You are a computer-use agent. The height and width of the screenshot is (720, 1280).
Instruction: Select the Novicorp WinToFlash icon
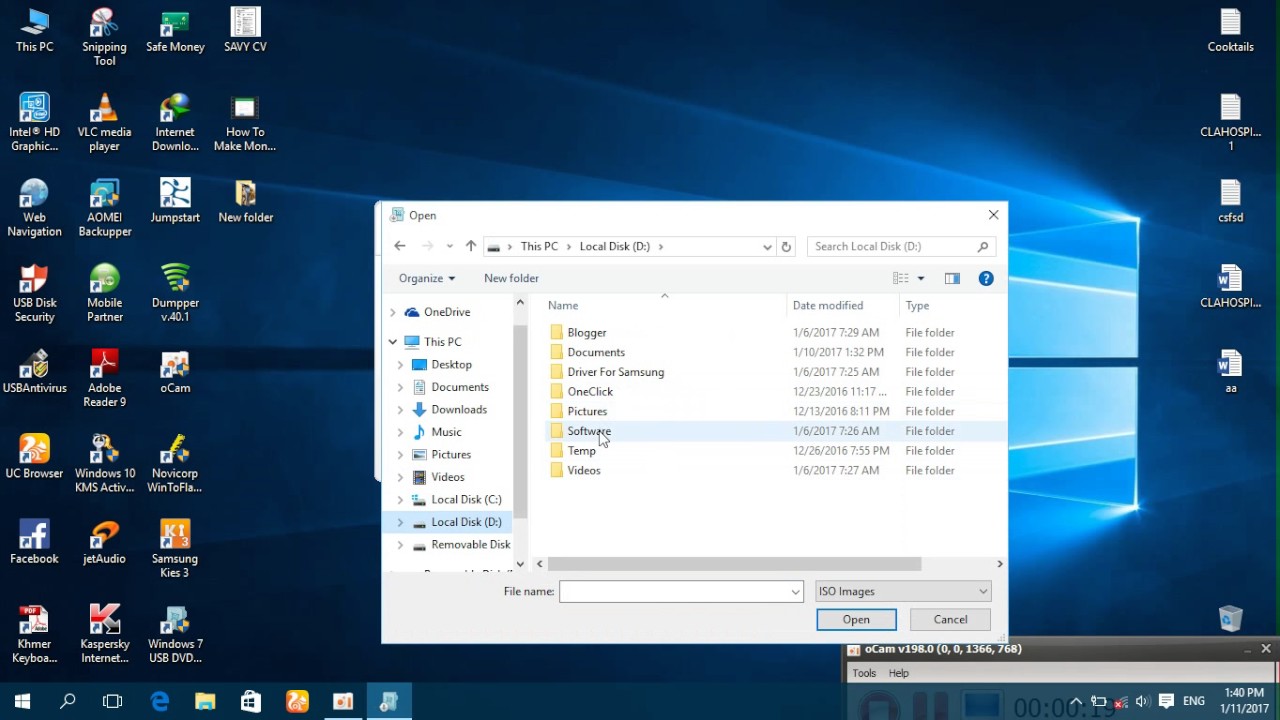click(175, 463)
